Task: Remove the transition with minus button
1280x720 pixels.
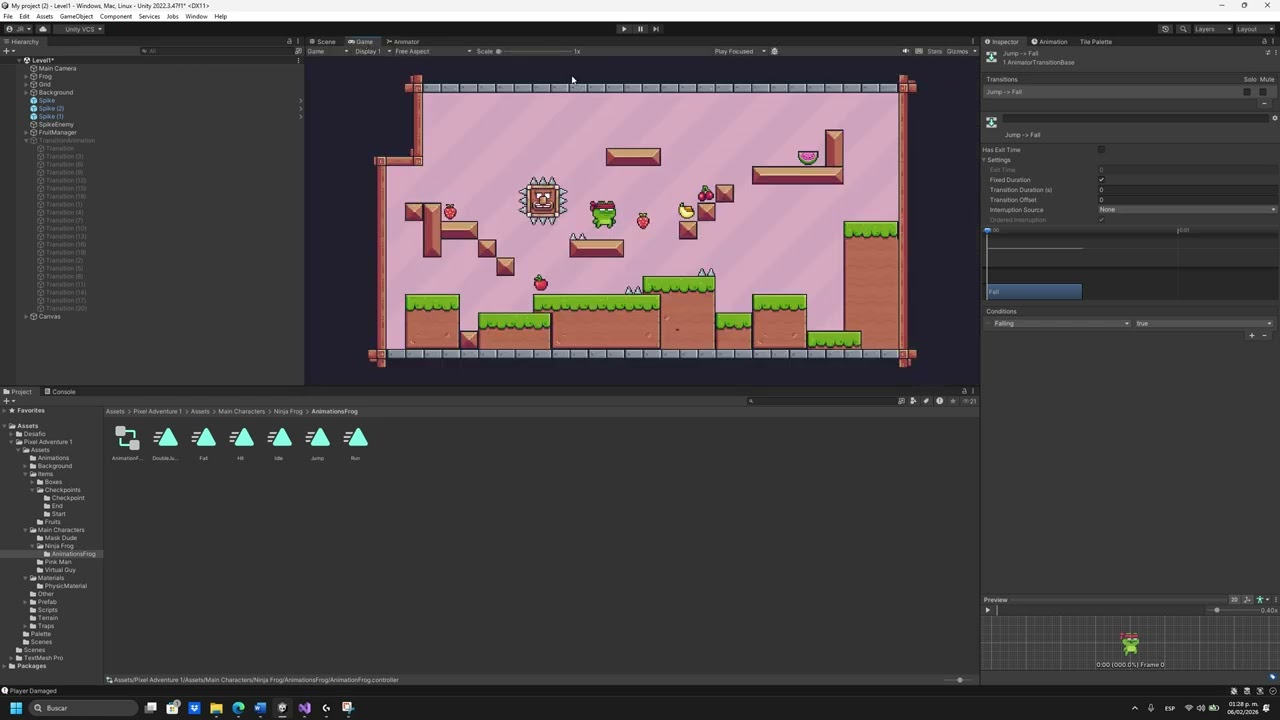Action: pos(1264,103)
